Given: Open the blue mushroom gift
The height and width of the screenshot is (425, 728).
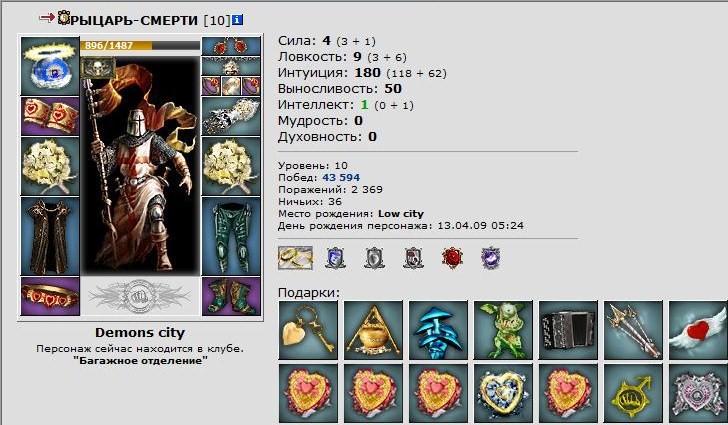Looking at the screenshot, I should pos(438,330).
